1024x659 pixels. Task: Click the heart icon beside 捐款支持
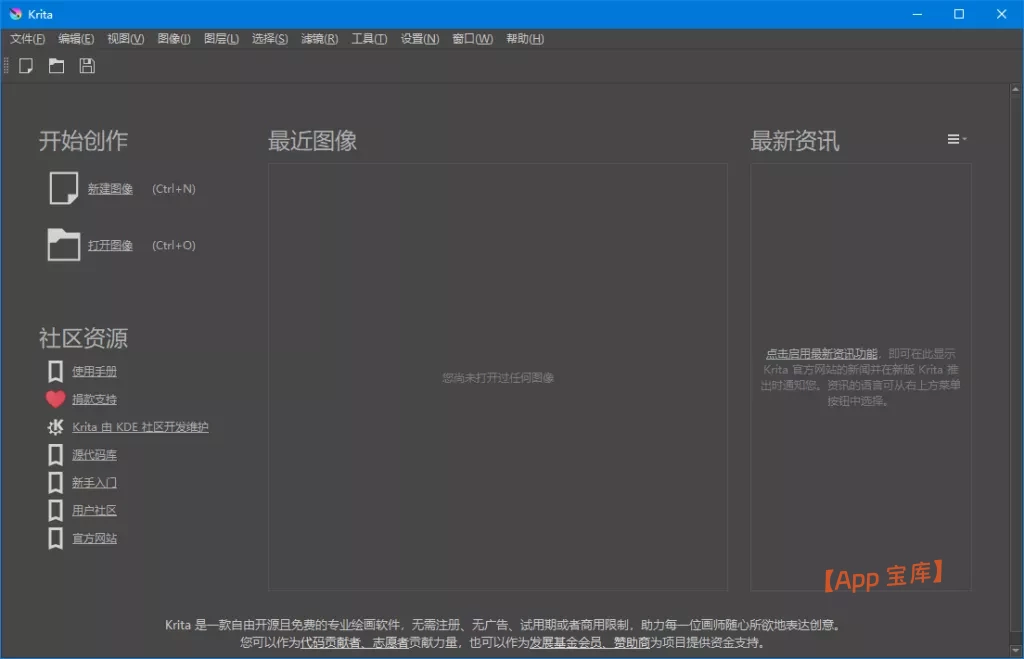[x=55, y=397]
